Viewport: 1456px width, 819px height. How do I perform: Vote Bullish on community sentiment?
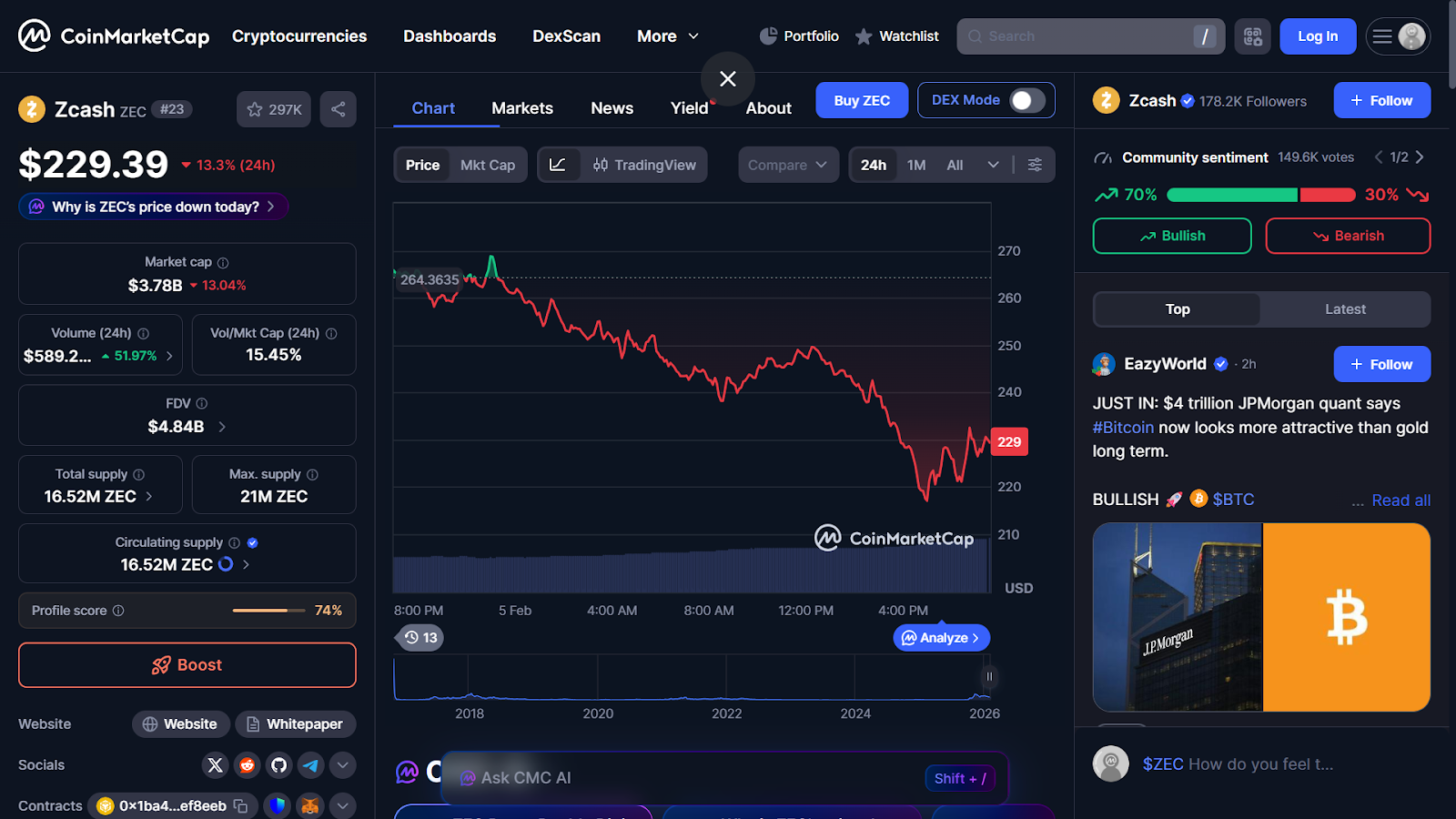[1171, 236]
